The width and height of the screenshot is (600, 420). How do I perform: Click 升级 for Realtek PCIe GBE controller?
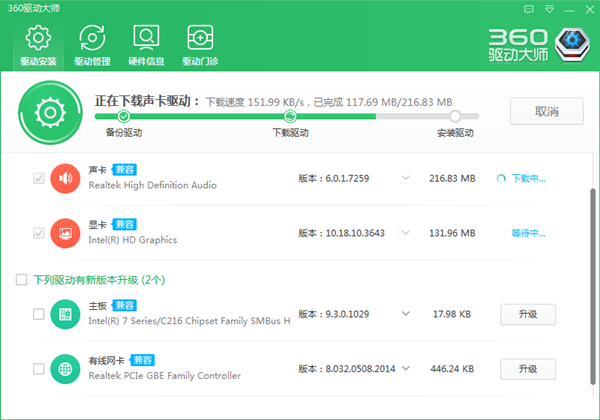tap(528, 370)
